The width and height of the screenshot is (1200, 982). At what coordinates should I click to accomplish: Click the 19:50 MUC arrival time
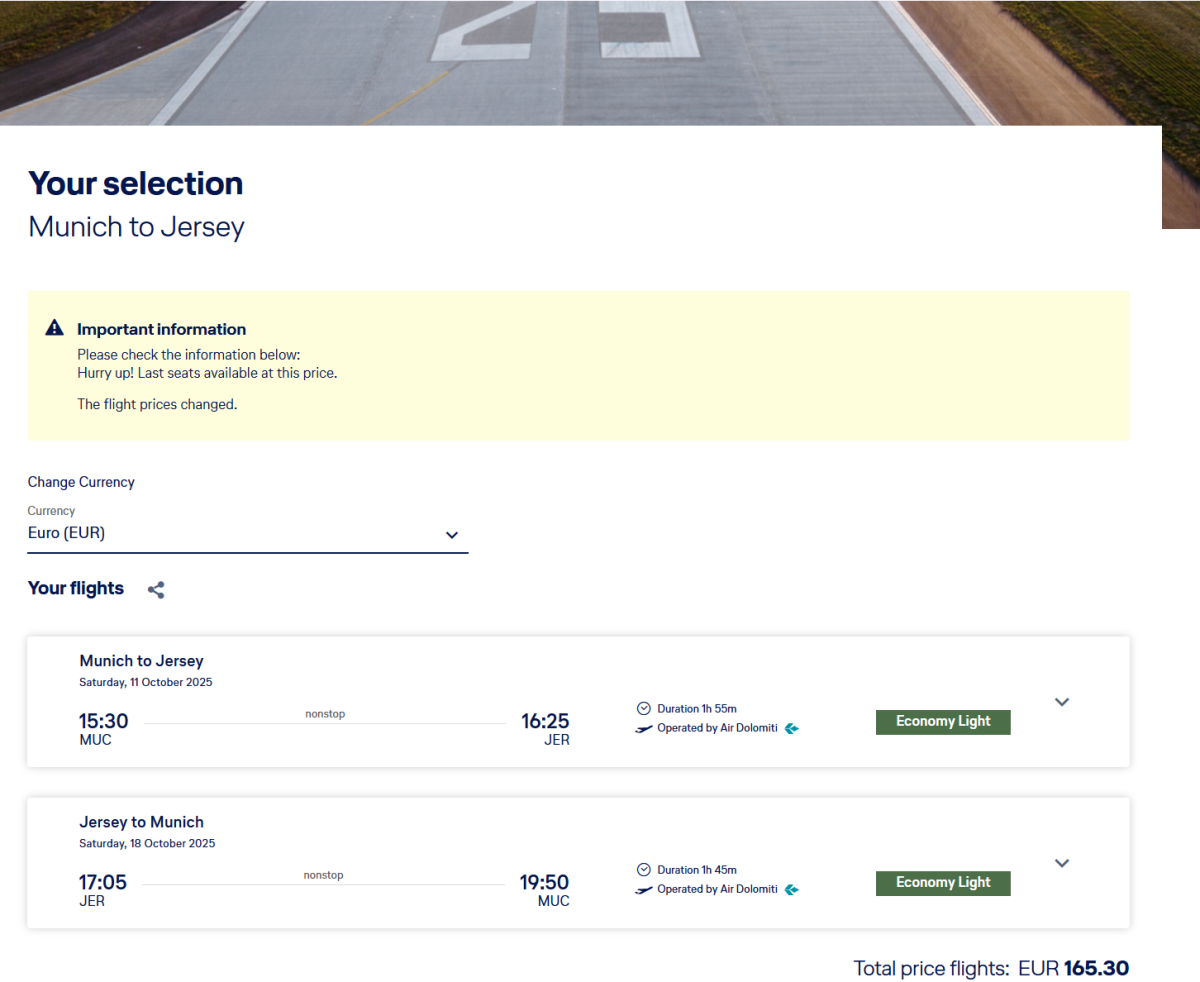coord(544,883)
